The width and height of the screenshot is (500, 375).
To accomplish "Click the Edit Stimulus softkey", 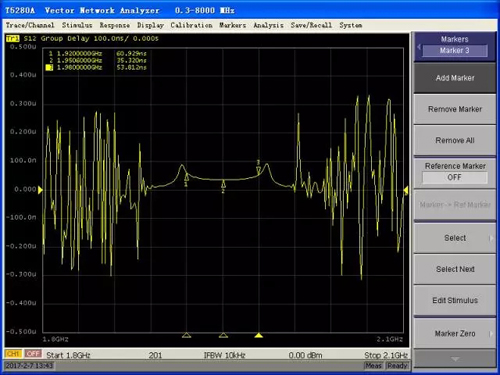I will (455, 300).
